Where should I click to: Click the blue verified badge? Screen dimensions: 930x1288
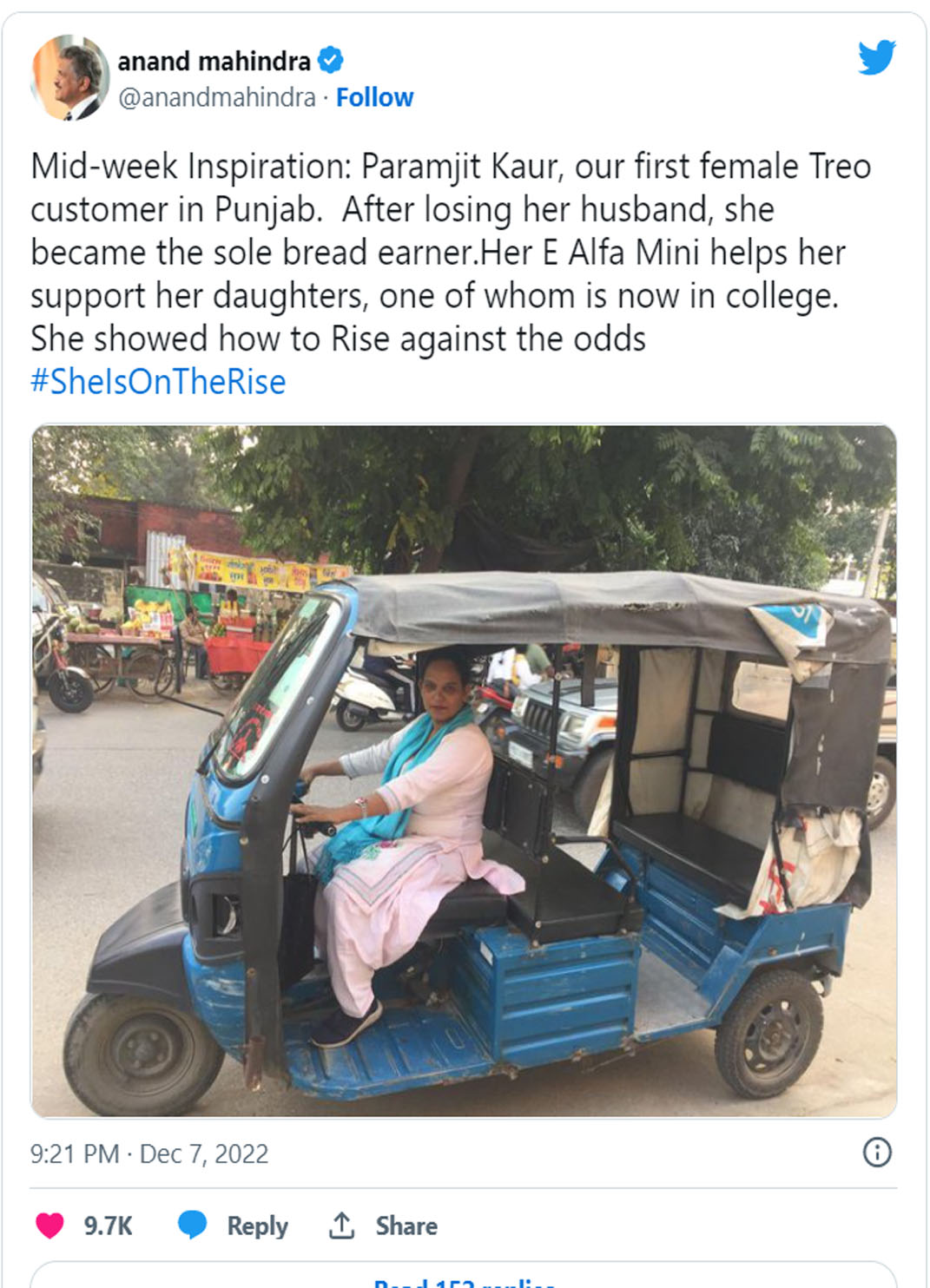(x=331, y=61)
